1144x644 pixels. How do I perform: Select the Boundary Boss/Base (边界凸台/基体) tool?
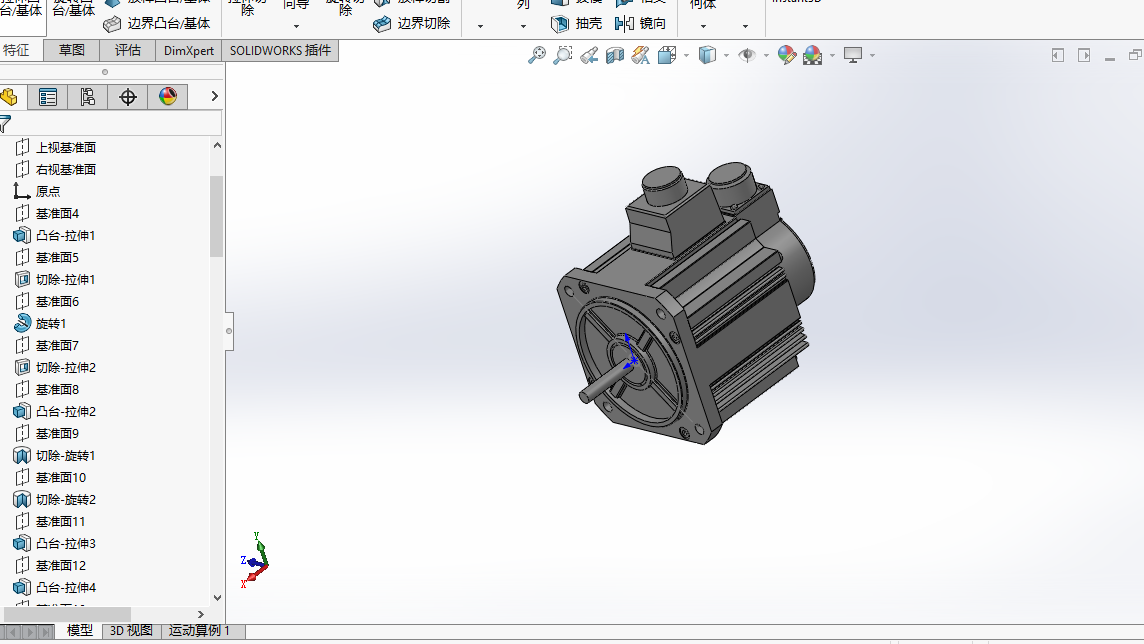point(157,23)
